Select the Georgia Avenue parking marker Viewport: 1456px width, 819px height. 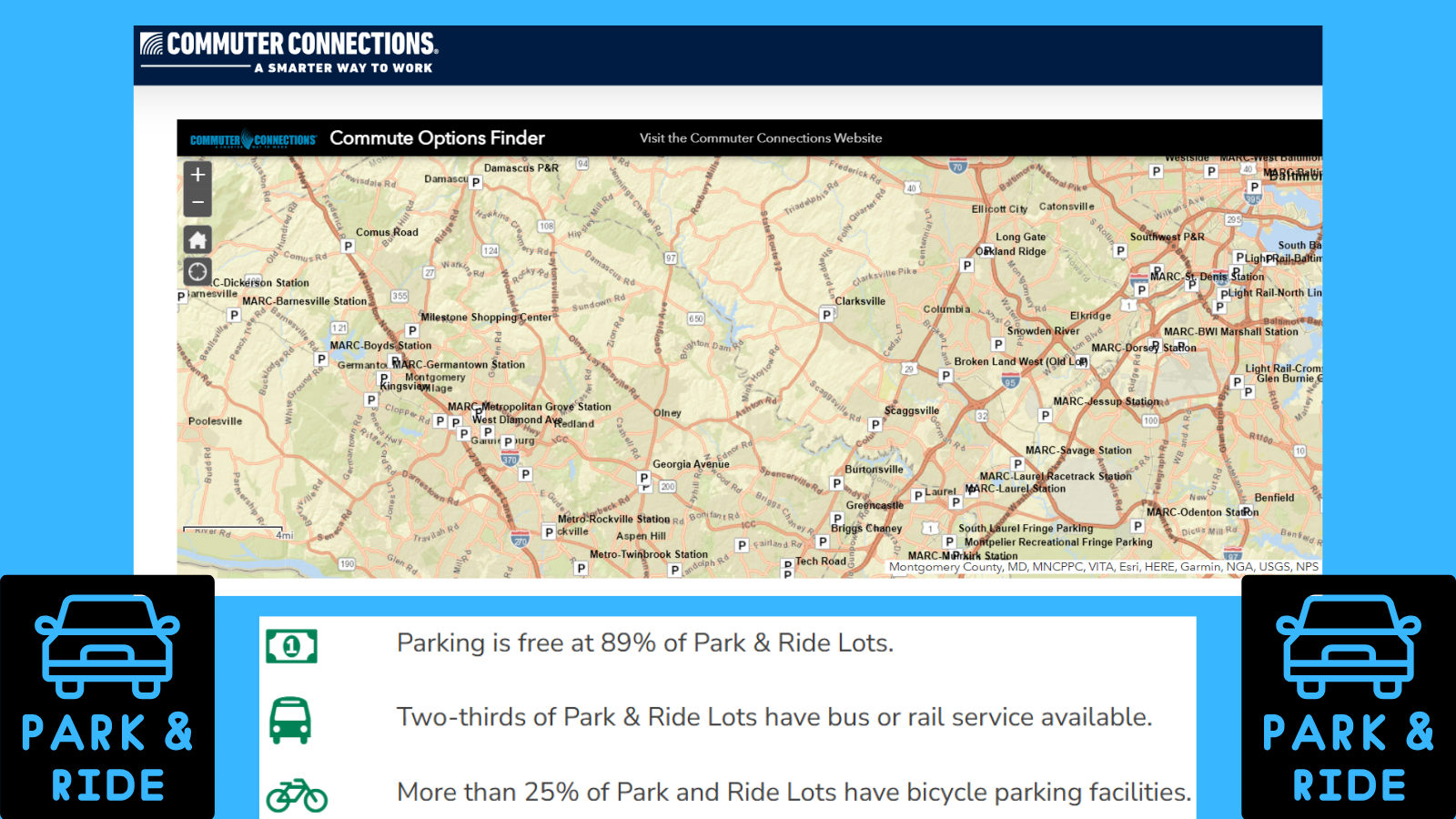(644, 478)
